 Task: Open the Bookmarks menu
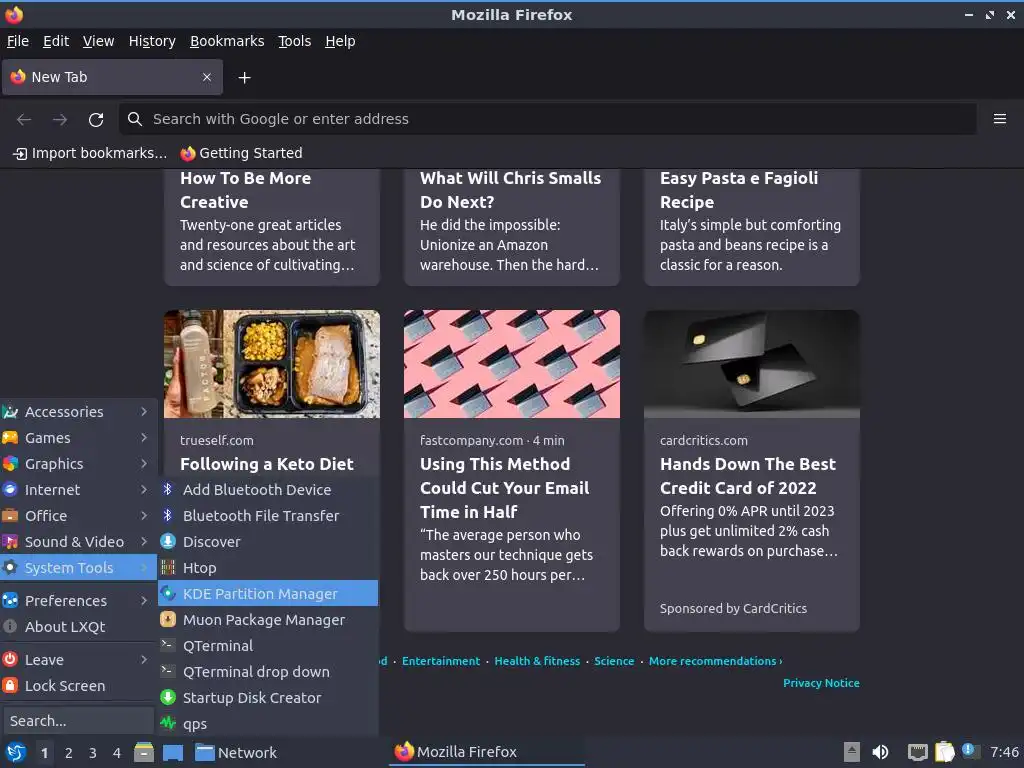227,41
